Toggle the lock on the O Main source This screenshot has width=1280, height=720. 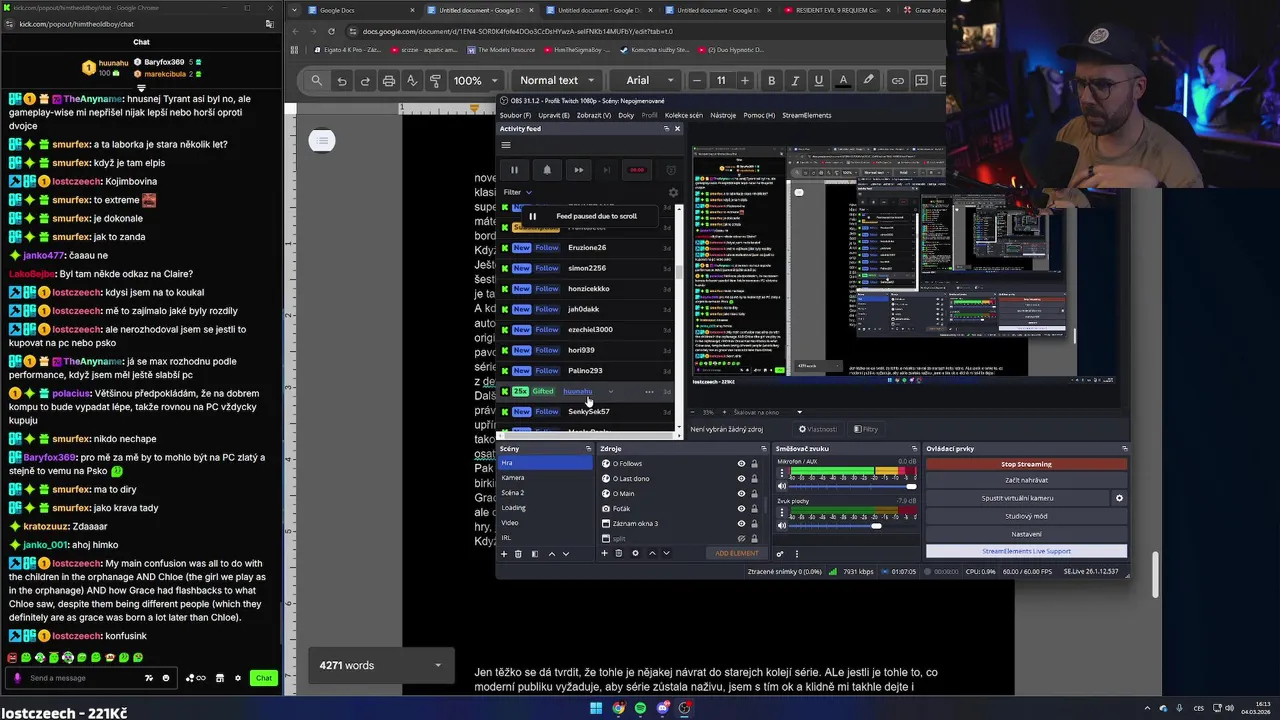pos(754,493)
